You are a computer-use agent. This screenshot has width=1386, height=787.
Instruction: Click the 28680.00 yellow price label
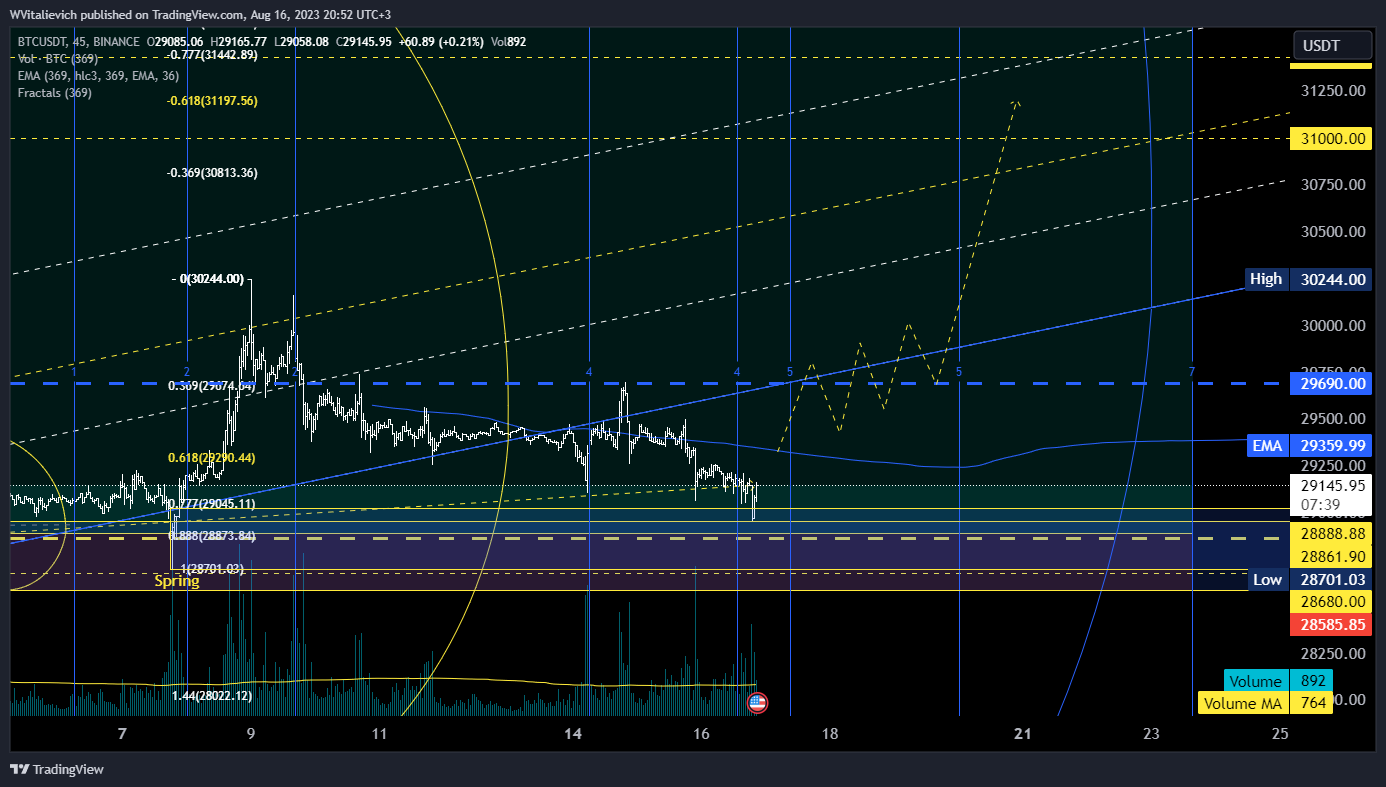click(x=1331, y=602)
